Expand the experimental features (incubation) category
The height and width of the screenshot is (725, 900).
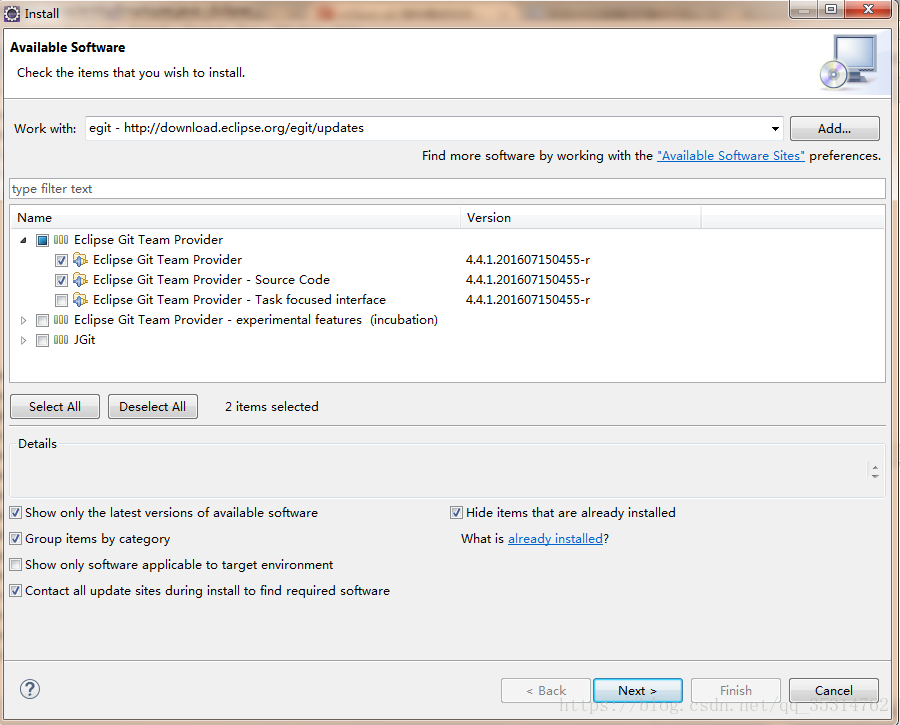[x=23, y=320]
